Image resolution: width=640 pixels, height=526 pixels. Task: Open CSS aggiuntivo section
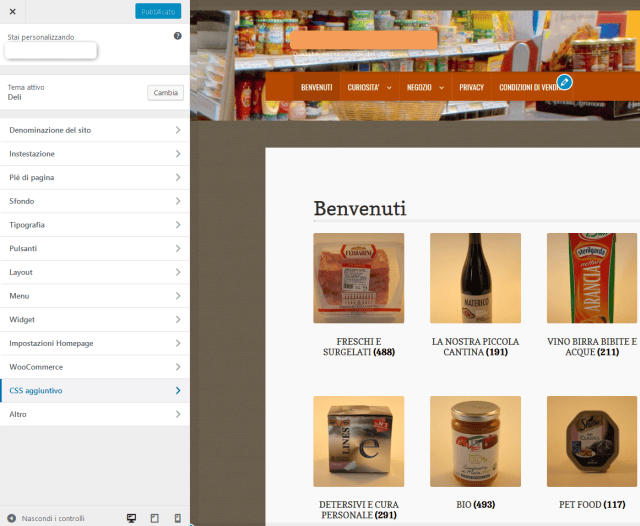tap(95, 391)
